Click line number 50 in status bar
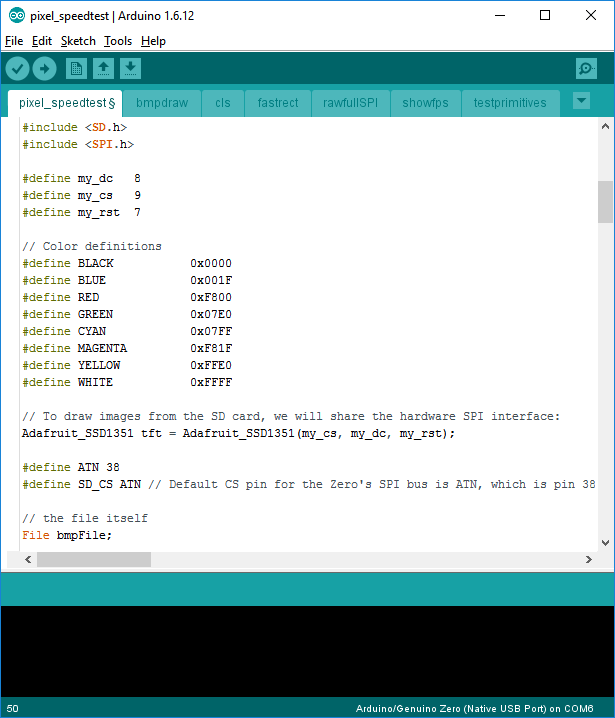This screenshot has height=718, width=615. pos(13,708)
